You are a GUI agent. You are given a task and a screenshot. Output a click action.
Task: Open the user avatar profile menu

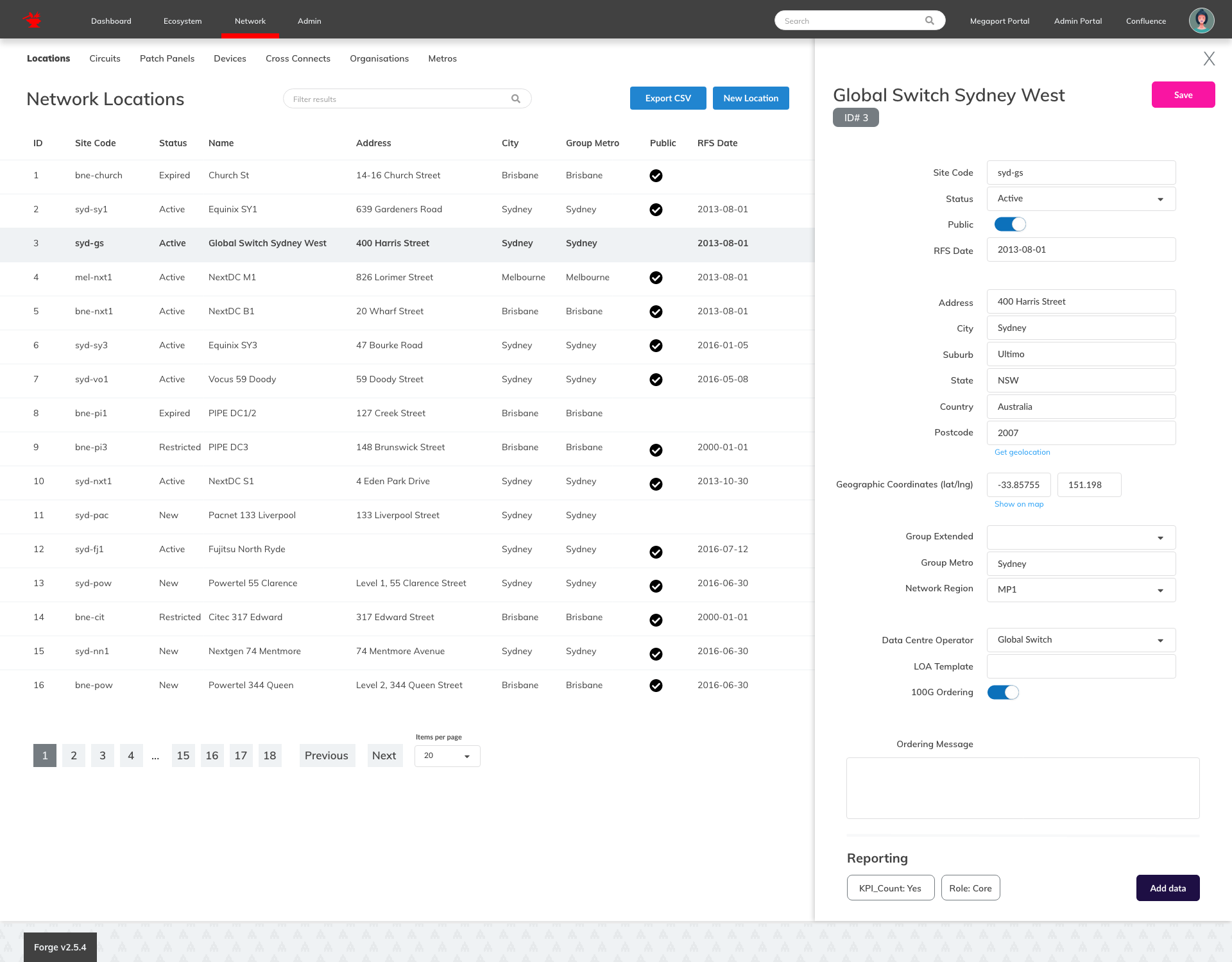(x=1201, y=21)
